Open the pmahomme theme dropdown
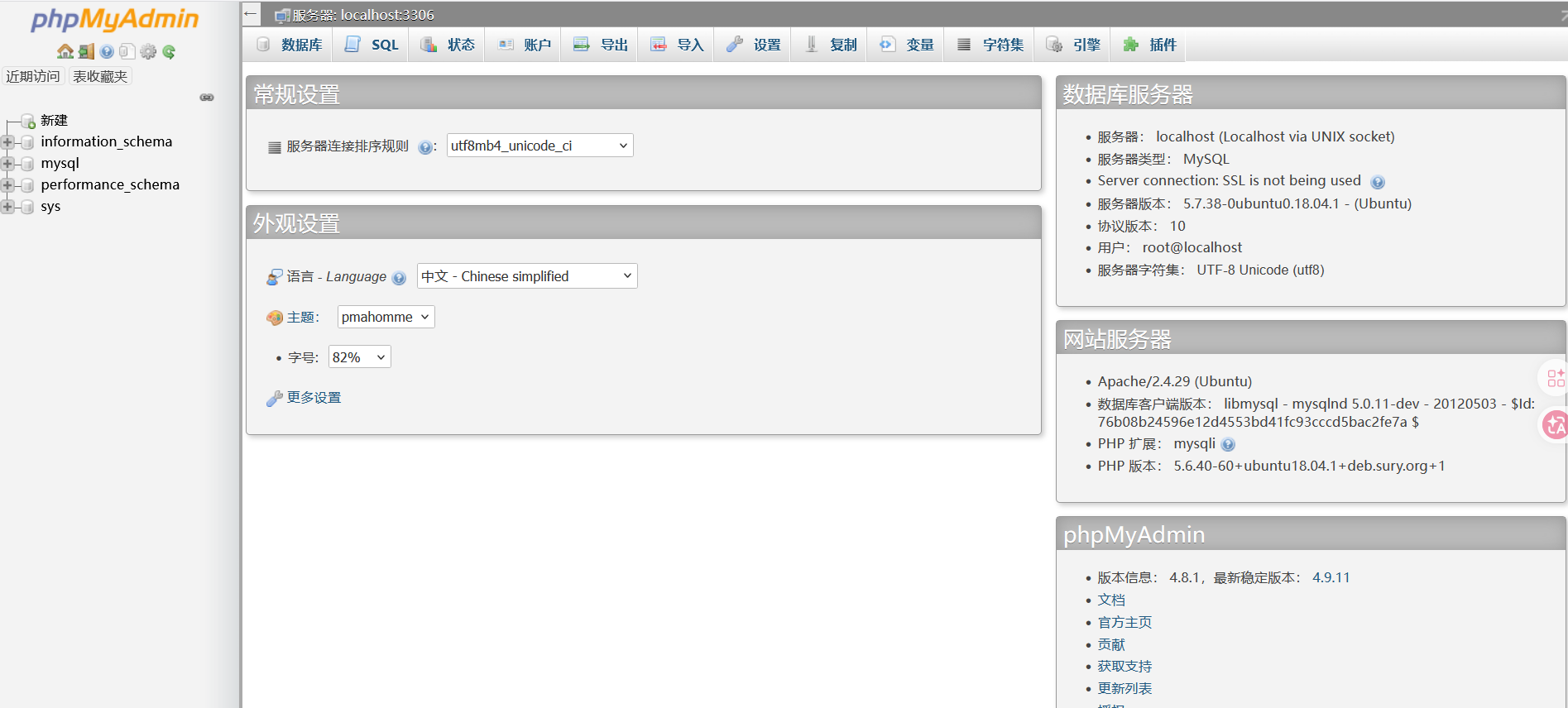This screenshot has height=708, width=1568. (386, 317)
